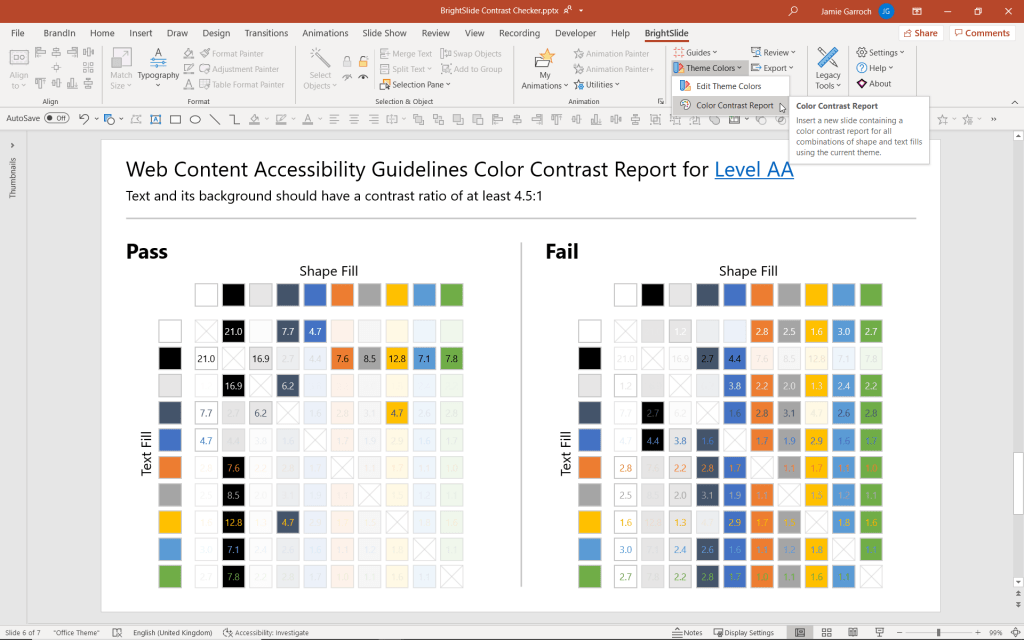Follow the Level AA hyperlink
This screenshot has width=1024, height=640.
754,169
